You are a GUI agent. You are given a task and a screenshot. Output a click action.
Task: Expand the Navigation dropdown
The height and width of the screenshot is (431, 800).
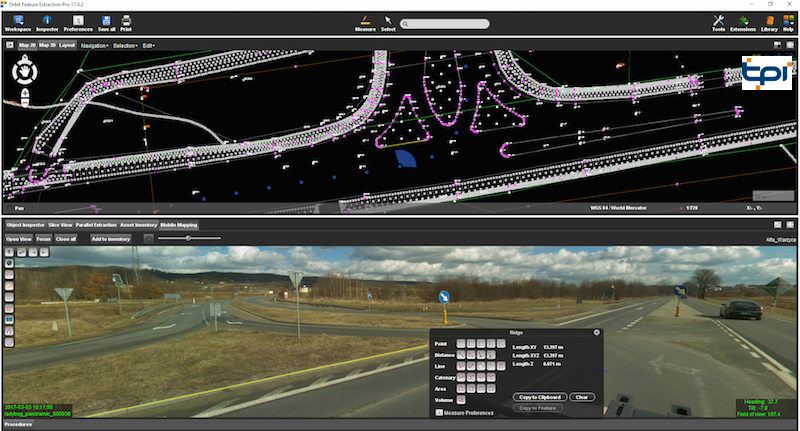point(94,45)
